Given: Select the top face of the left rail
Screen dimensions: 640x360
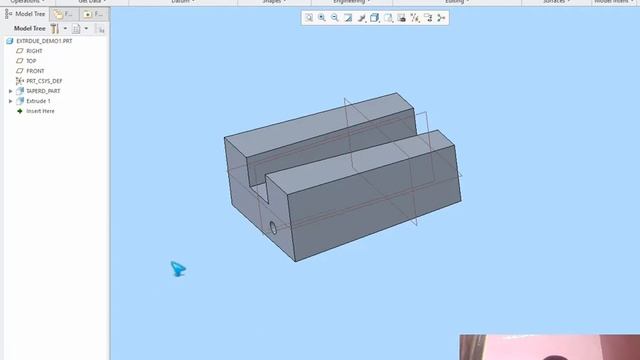Looking at the screenshot, I should (318, 124).
